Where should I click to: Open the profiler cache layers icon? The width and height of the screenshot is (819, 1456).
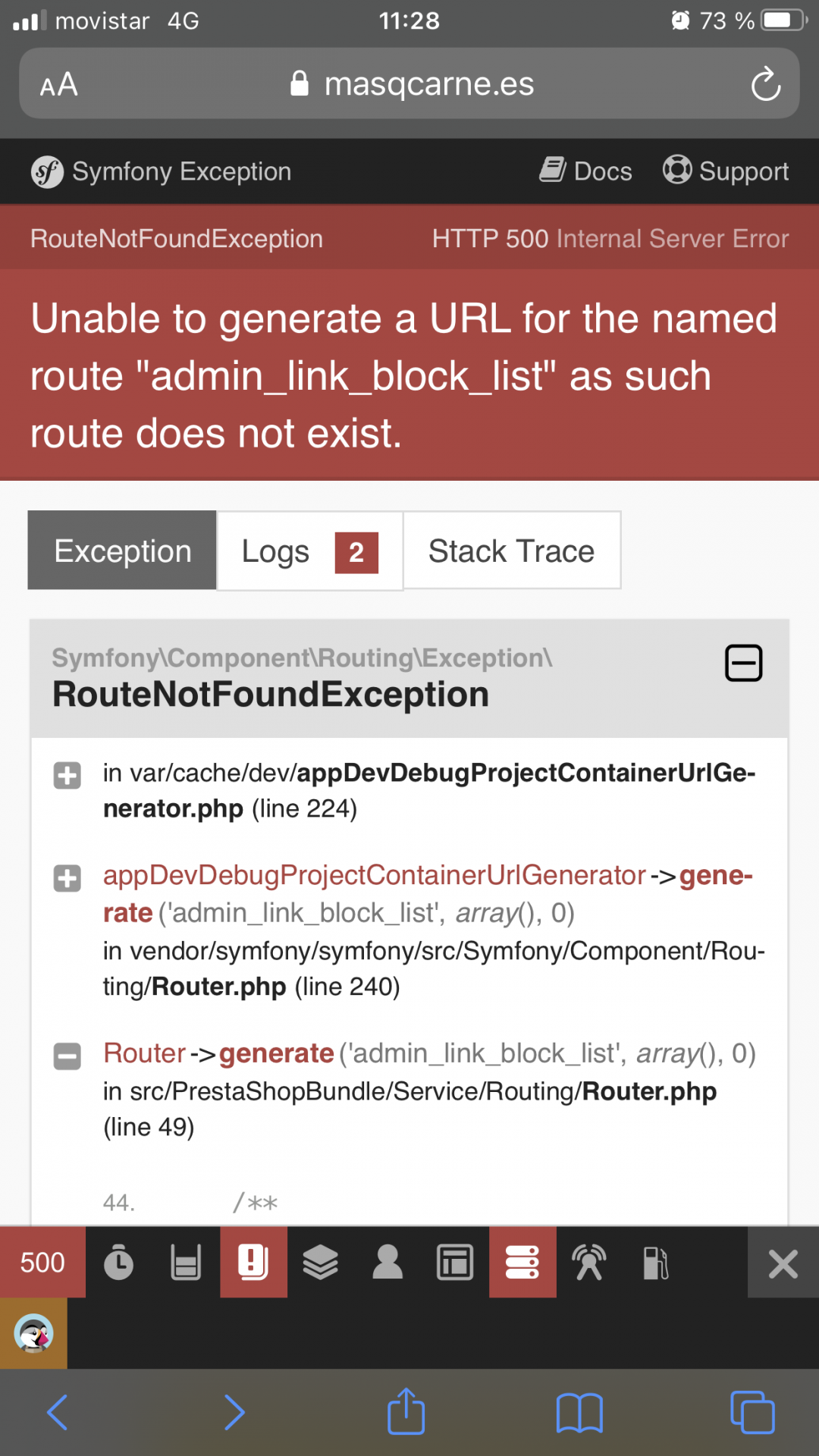coord(320,1263)
